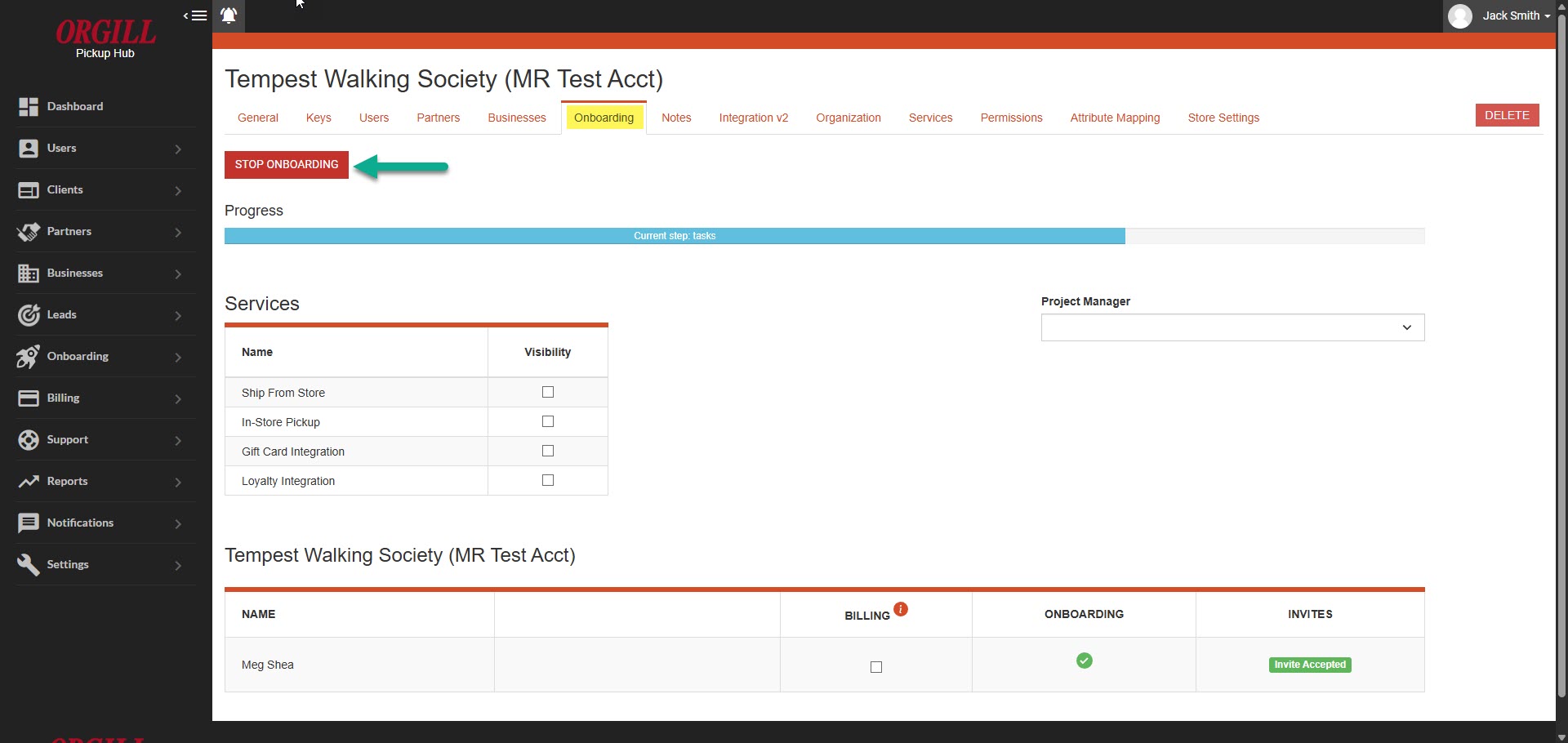1568x743 pixels.
Task: Open the Store Settings tab
Action: [1223, 118]
